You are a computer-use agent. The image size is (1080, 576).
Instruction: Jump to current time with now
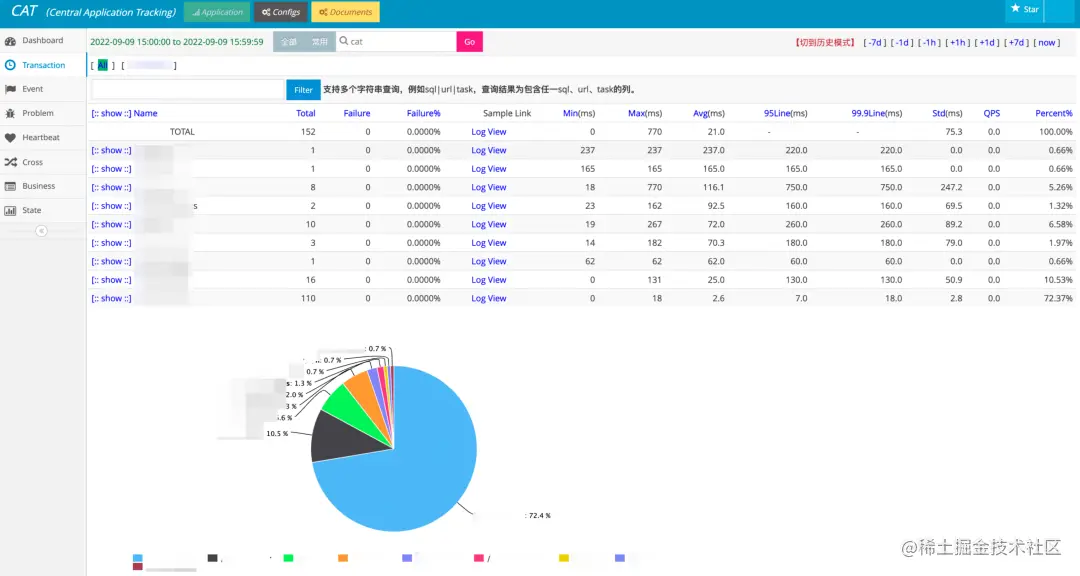[1046, 43]
